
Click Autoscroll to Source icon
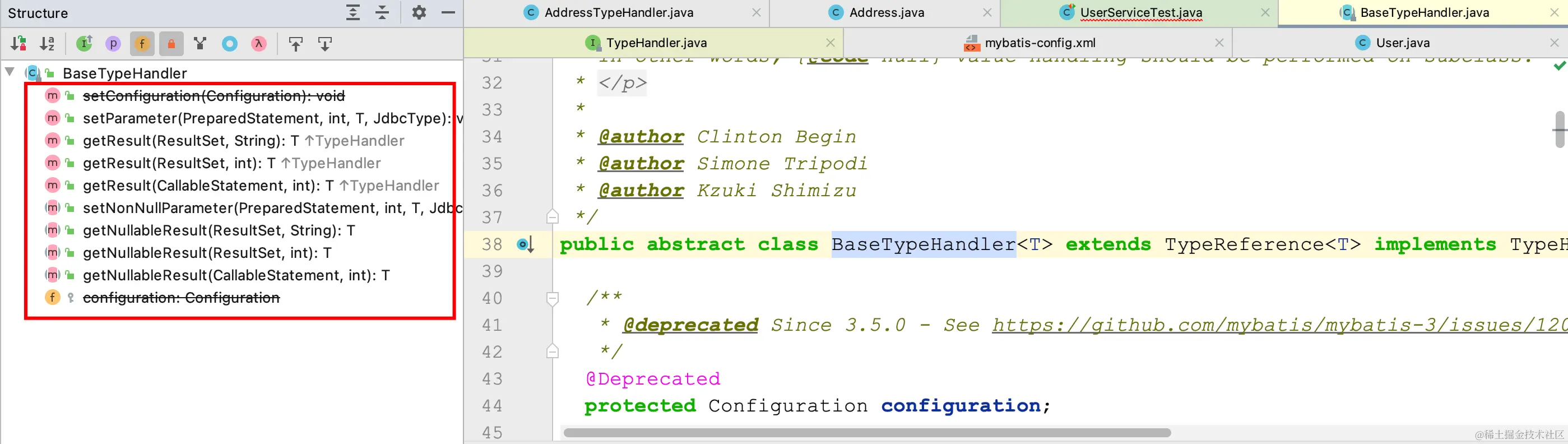296,43
